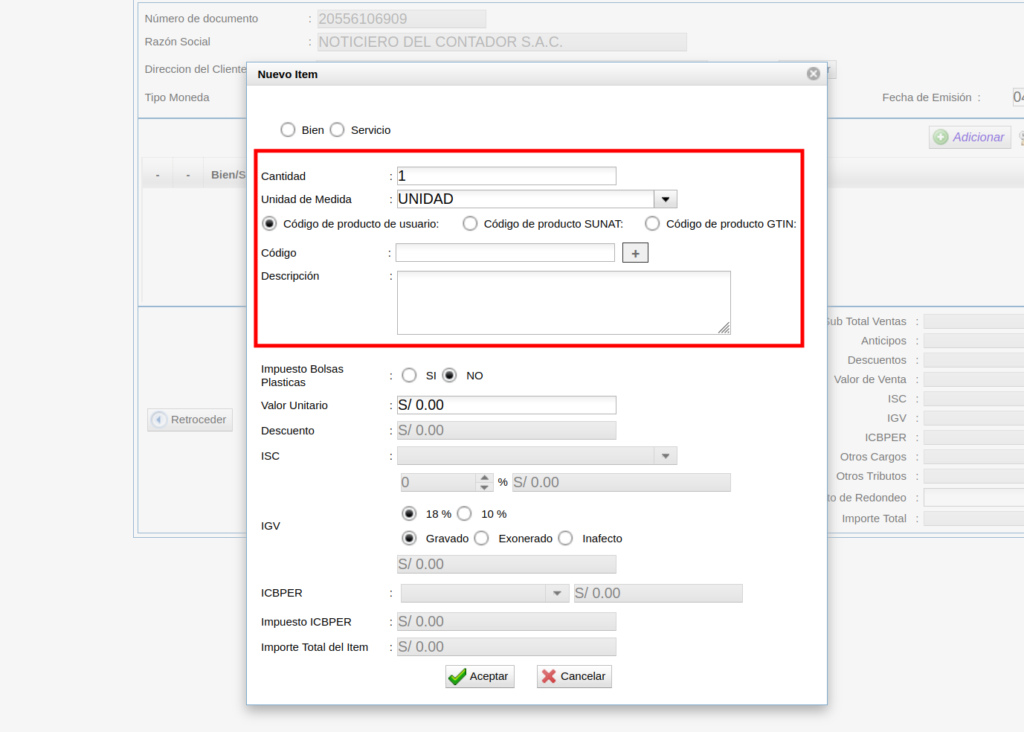The image size is (1024, 732).
Task: Expand the ISC type dropdown
Action: pos(666,456)
